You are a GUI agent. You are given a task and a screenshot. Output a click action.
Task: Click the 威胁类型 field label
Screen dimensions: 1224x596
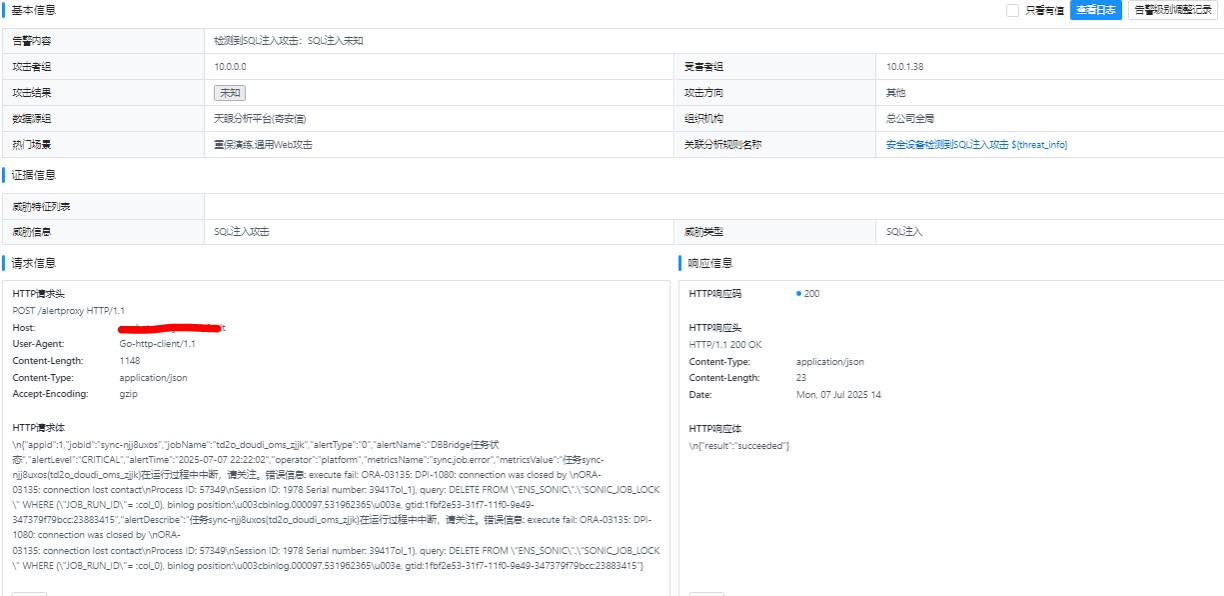pyautogui.click(x=703, y=232)
